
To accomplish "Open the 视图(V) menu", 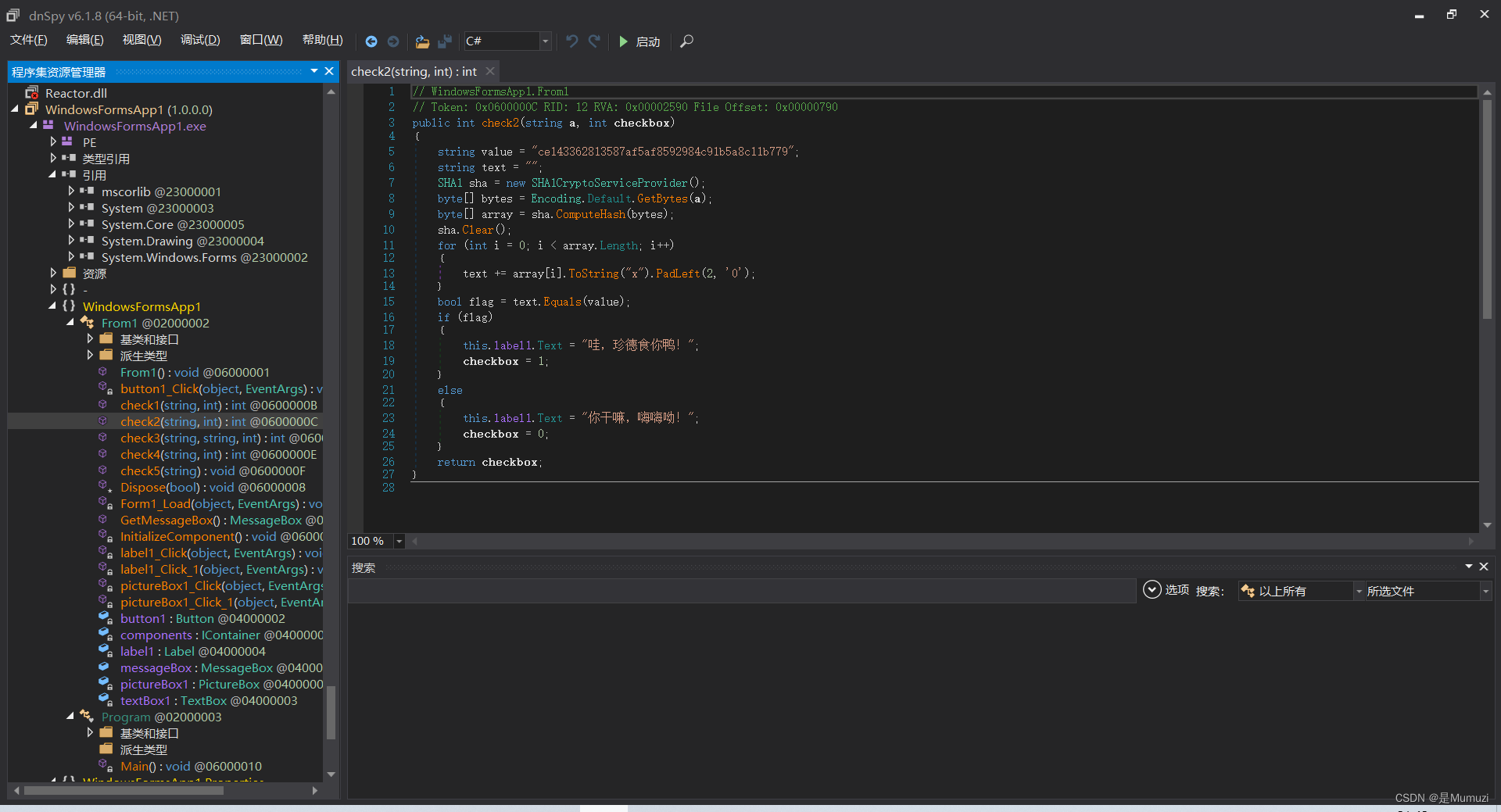I will point(142,40).
